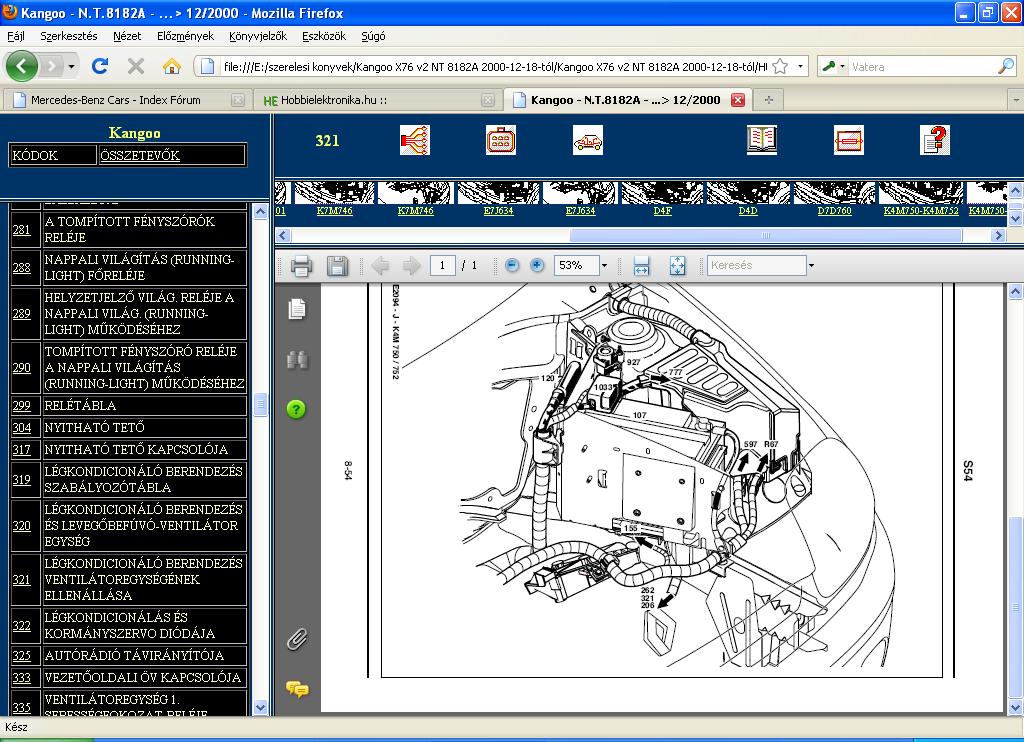Click the connector icon in header

[501, 140]
